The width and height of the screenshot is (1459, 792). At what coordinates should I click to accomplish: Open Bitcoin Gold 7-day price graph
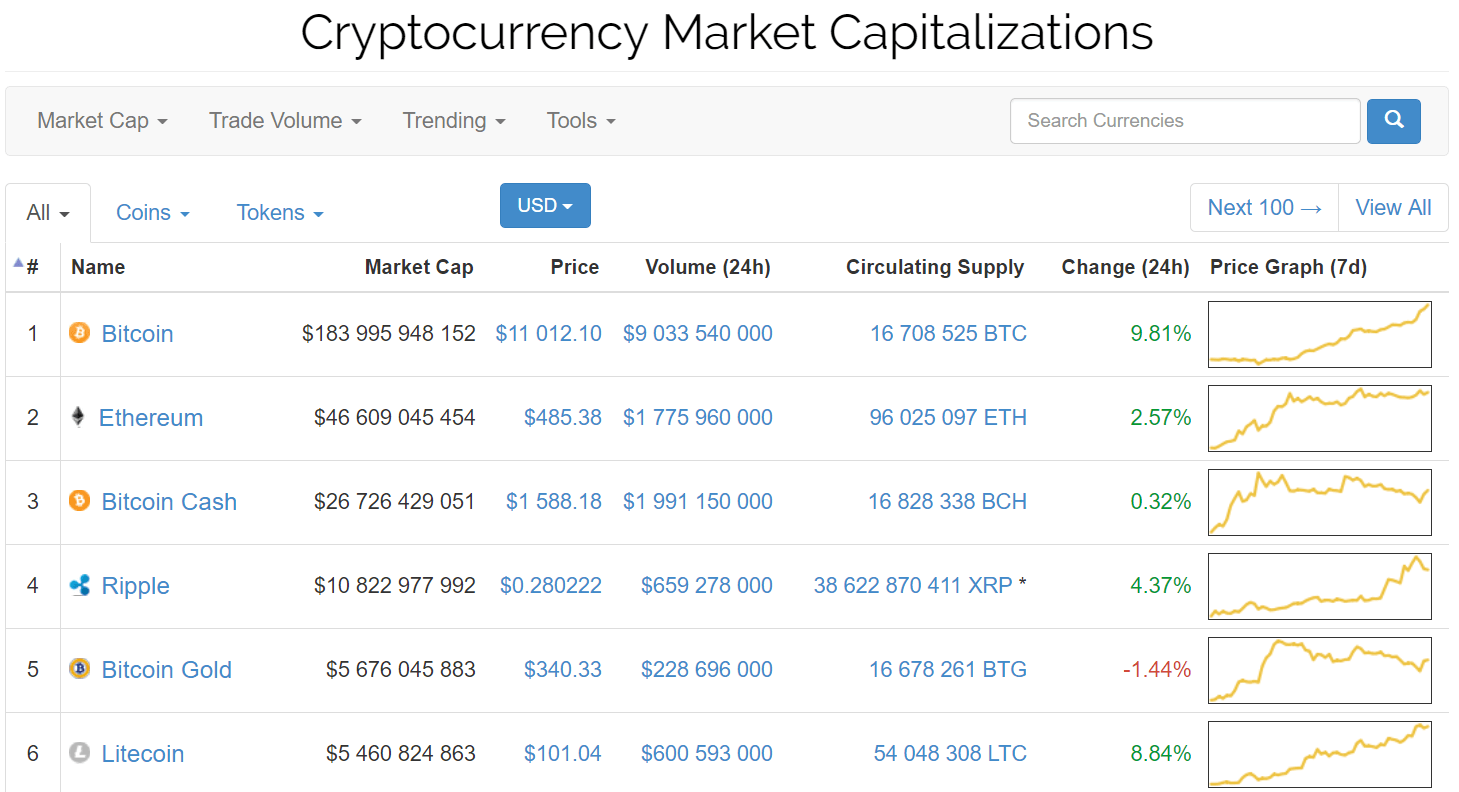click(x=1320, y=670)
